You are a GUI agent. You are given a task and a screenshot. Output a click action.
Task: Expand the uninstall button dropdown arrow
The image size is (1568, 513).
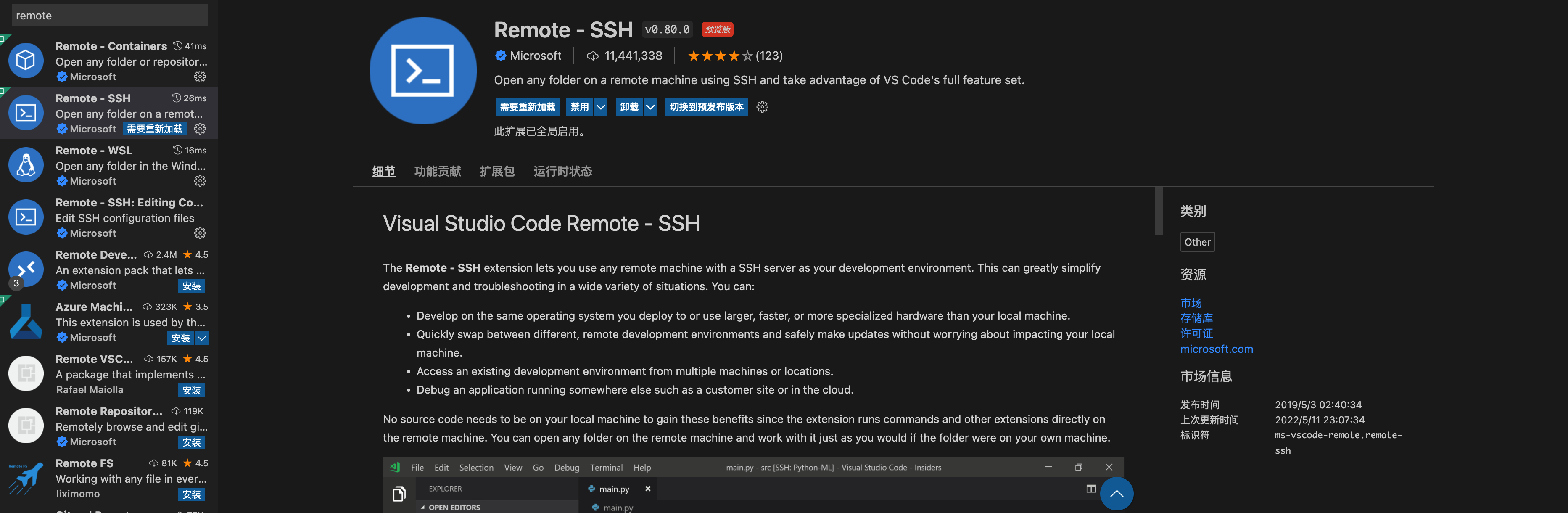(x=650, y=107)
